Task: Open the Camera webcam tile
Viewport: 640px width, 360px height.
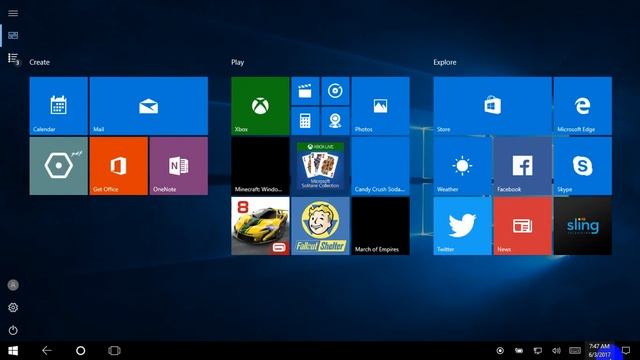Action: (335, 121)
